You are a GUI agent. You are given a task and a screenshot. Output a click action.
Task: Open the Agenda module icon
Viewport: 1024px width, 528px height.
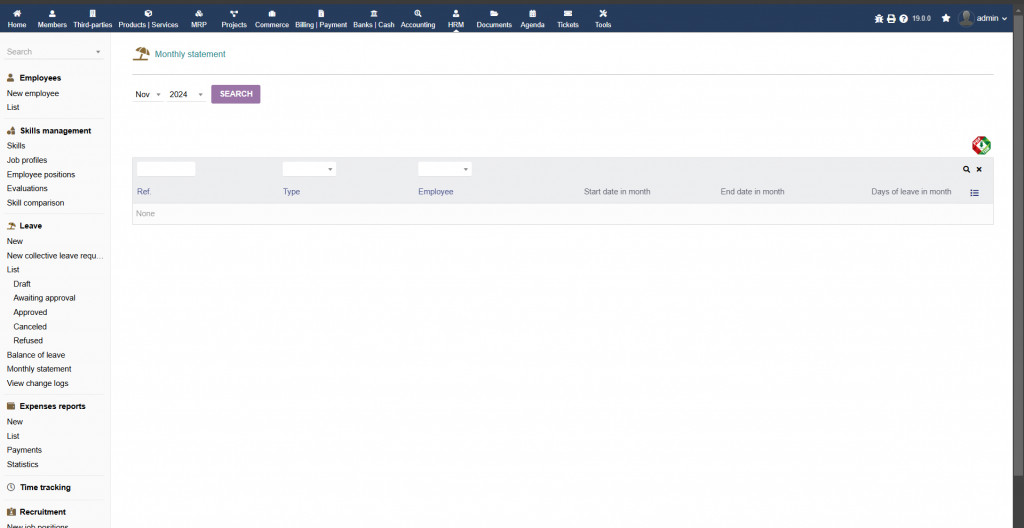(x=532, y=13)
